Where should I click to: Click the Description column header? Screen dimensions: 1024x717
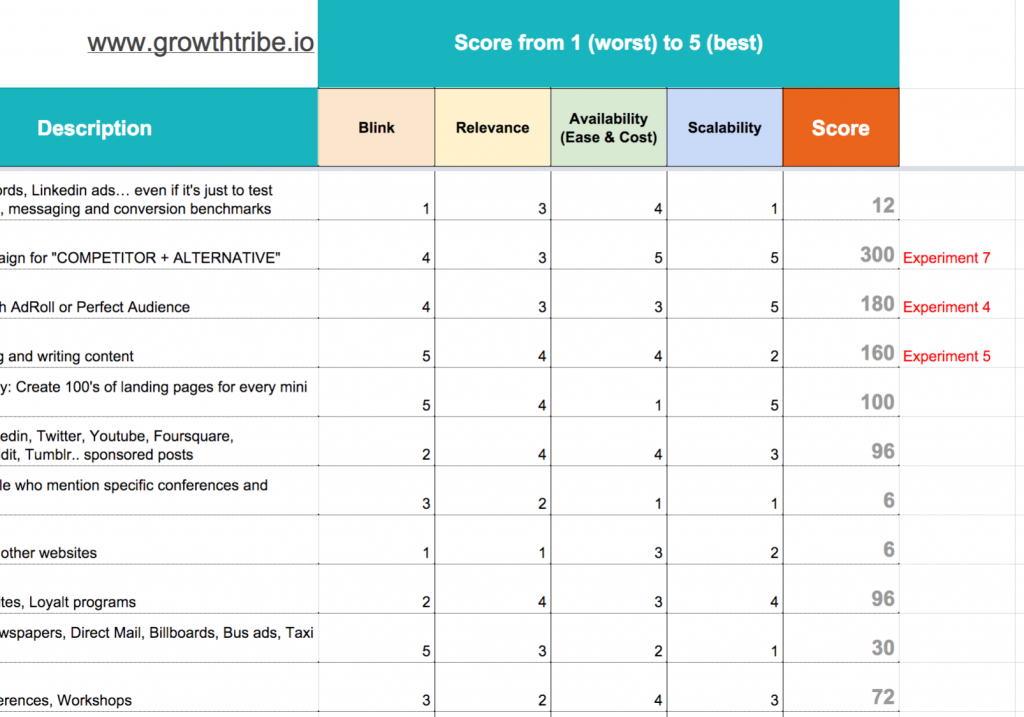[95, 128]
